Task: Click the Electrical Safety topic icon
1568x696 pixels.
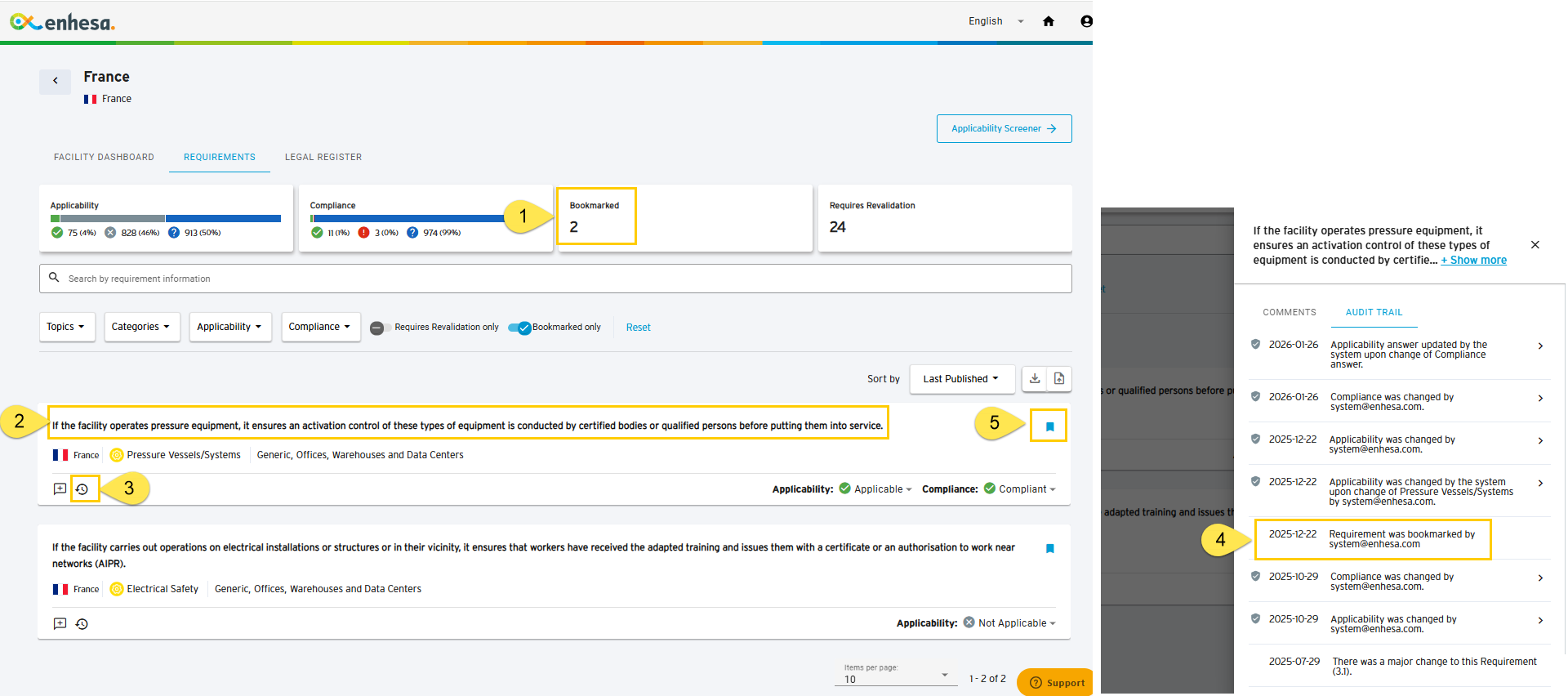Action: click(x=117, y=589)
